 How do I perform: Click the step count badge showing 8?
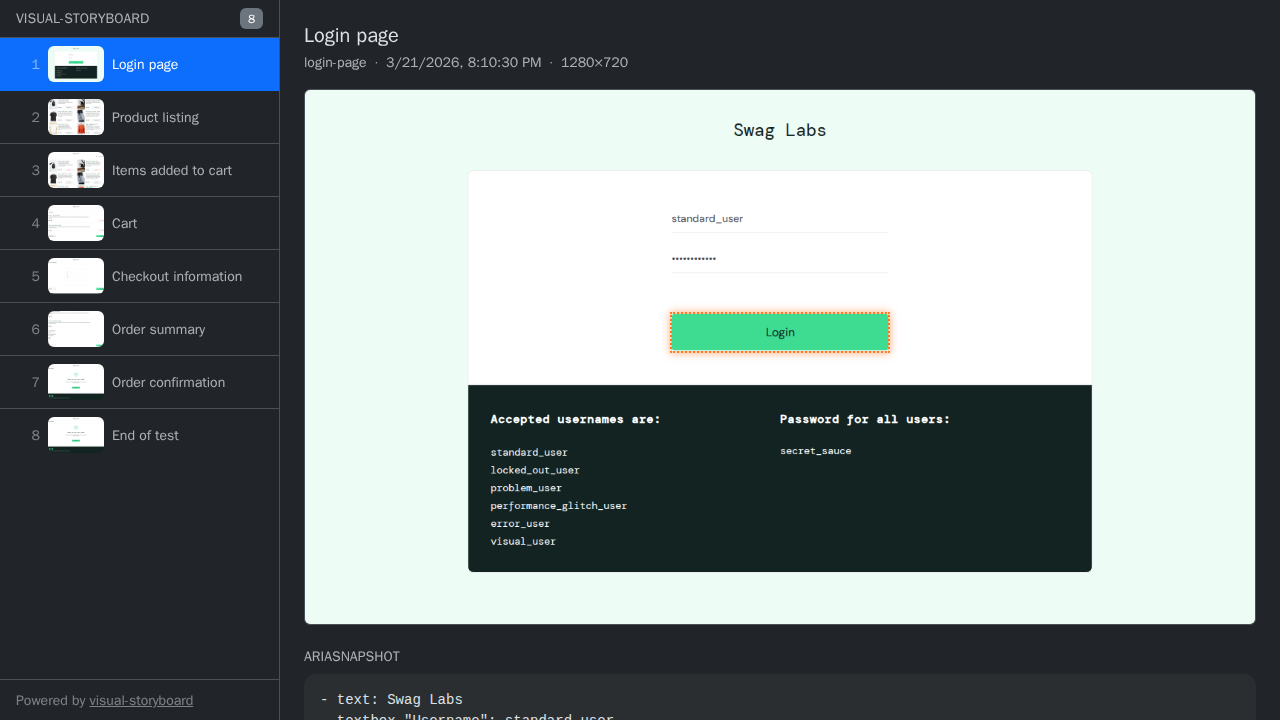[251, 18]
